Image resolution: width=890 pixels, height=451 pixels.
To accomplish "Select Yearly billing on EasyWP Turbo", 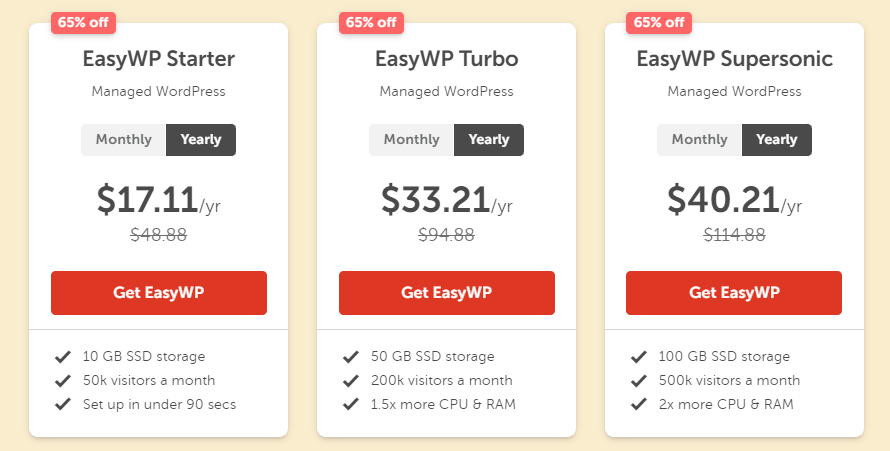I will tap(489, 140).
